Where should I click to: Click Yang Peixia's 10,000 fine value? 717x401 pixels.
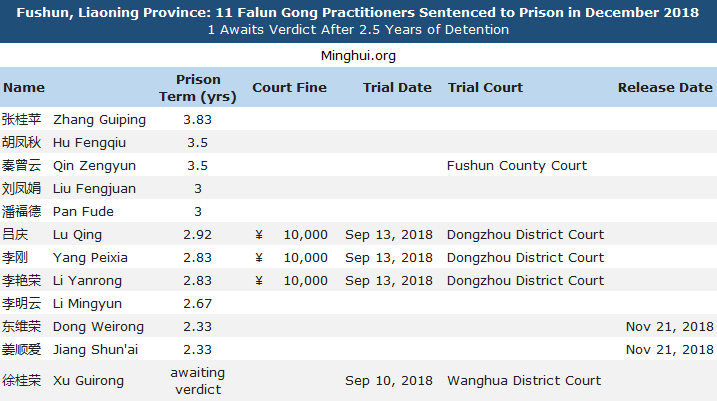(x=305, y=257)
